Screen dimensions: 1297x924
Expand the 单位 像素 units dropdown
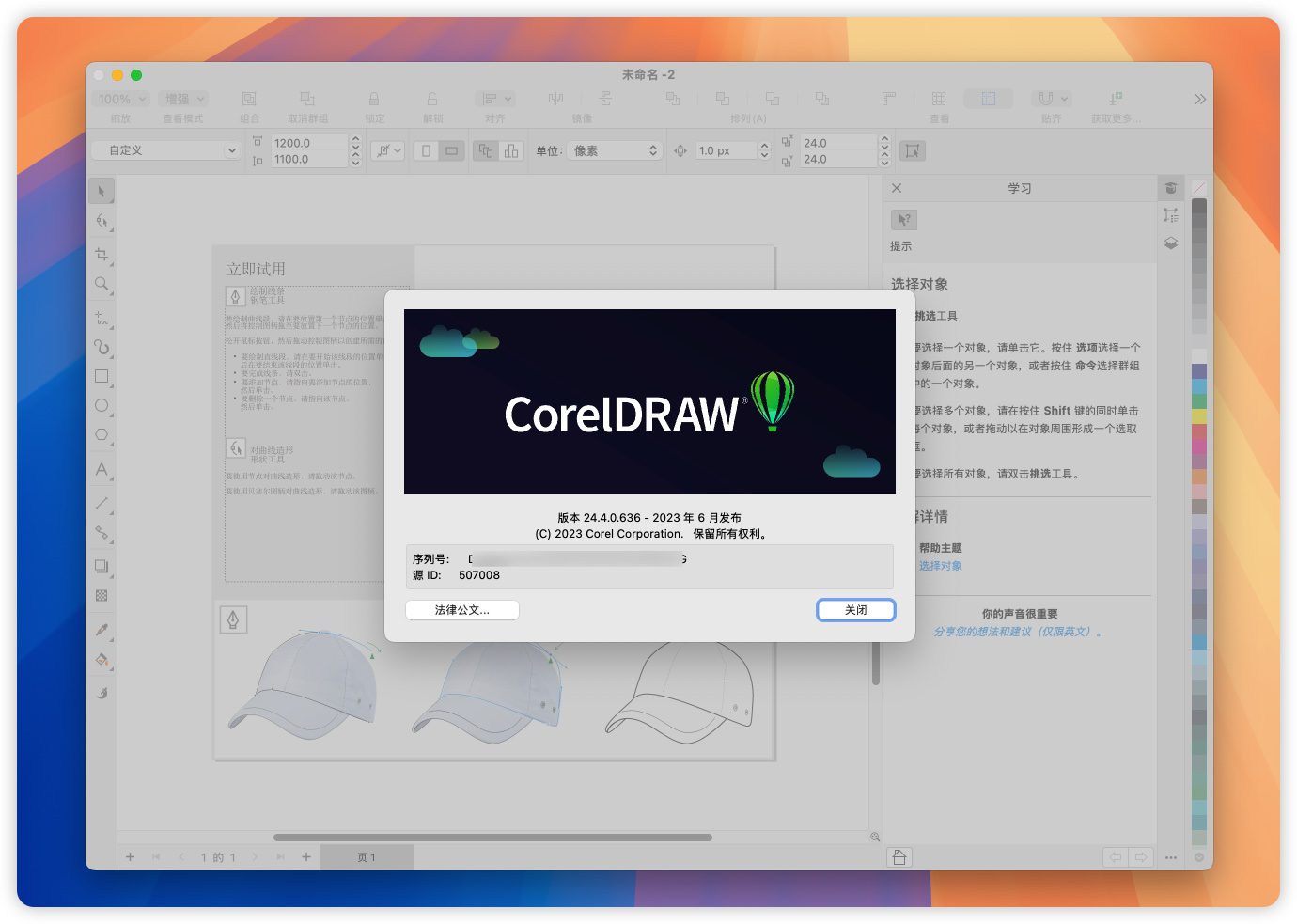pyautogui.click(x=616, y=150)
